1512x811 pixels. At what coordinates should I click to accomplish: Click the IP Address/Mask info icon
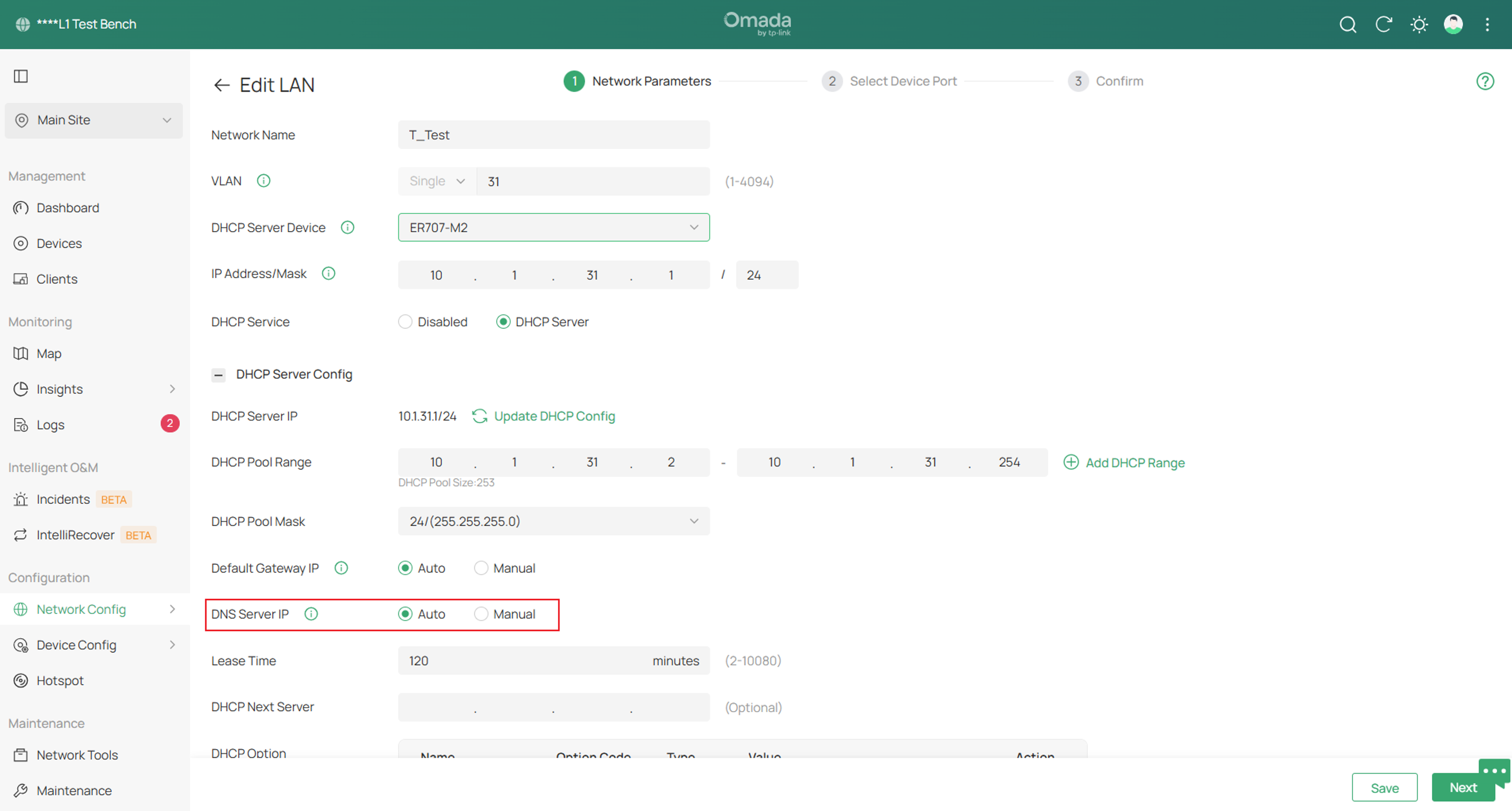point(329,274)
